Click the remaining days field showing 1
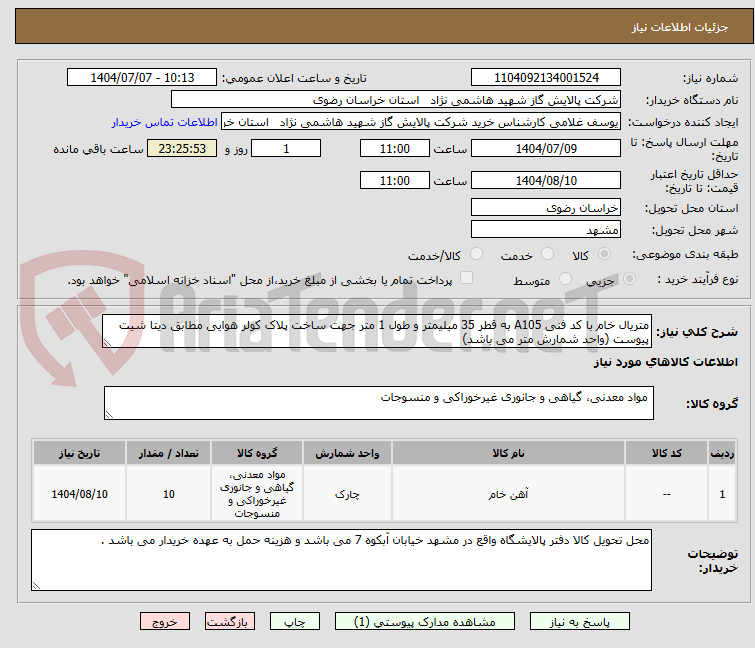 pyautogui.click(x=286, y=148)
